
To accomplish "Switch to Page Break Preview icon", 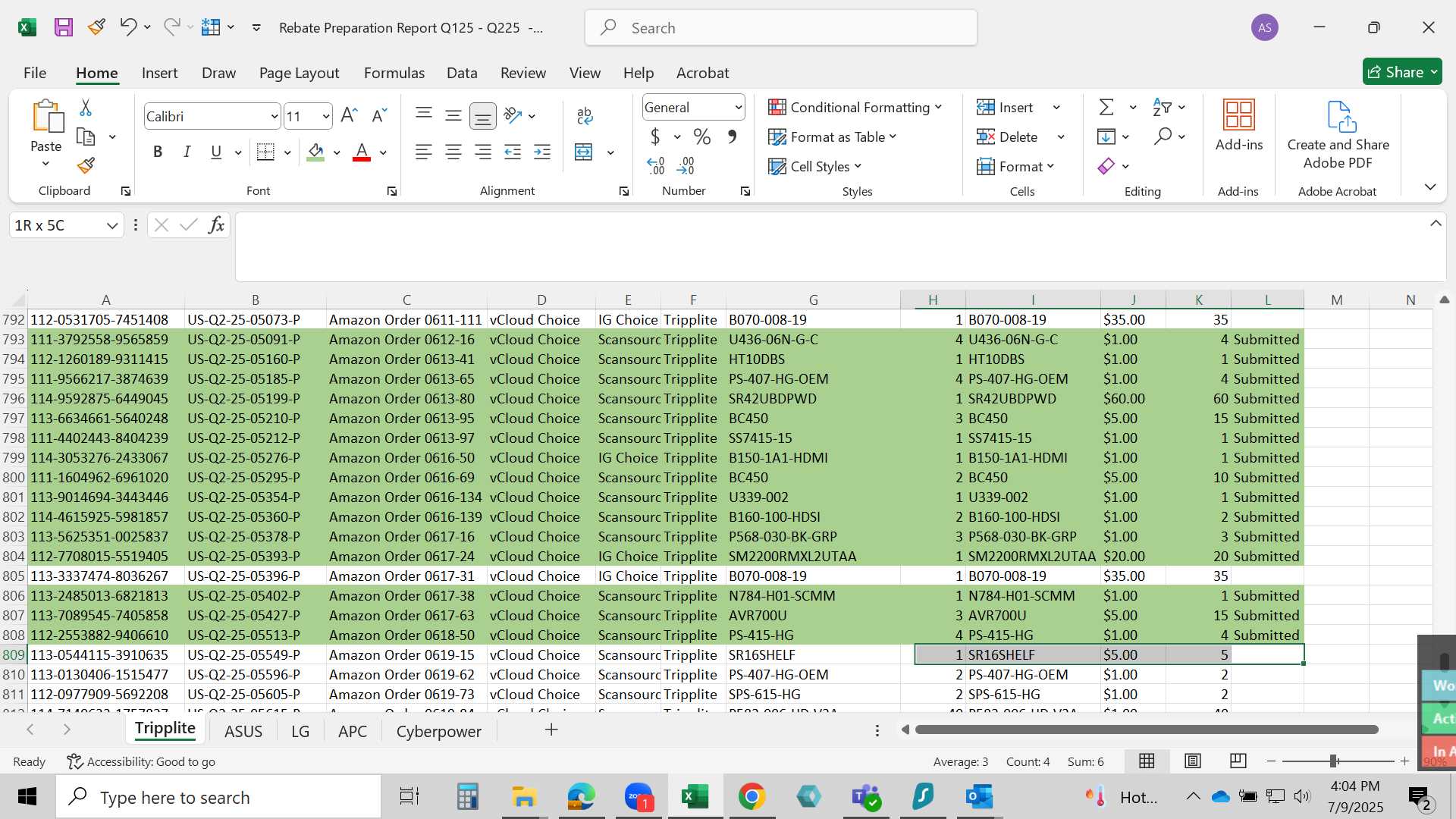I will (1238, 761).
